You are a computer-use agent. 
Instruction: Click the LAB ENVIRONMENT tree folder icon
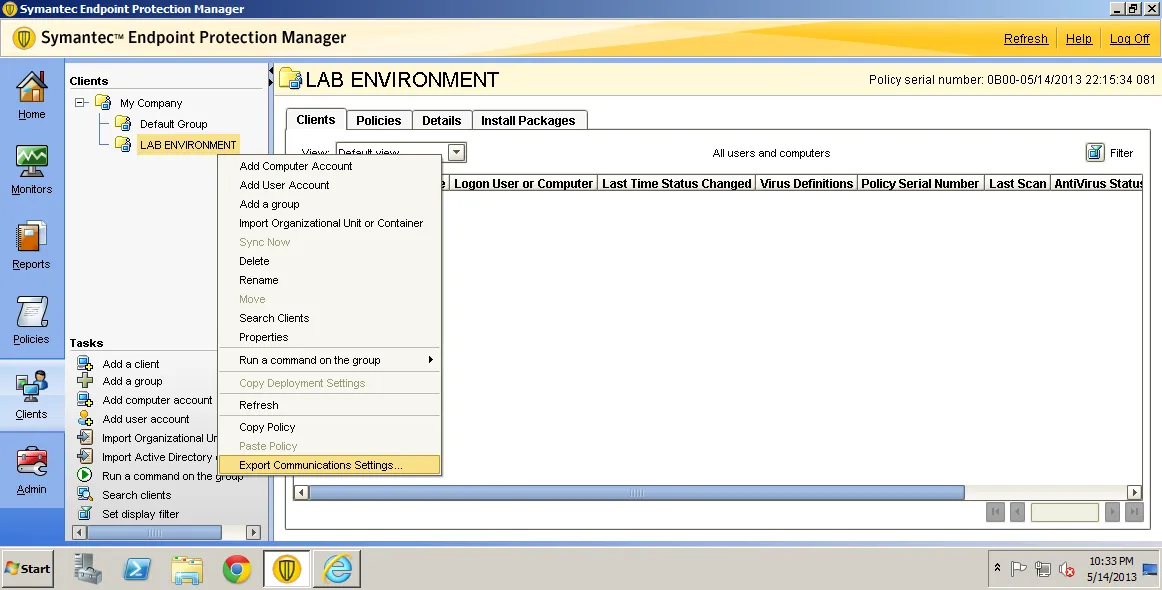[x=123, y=144]
